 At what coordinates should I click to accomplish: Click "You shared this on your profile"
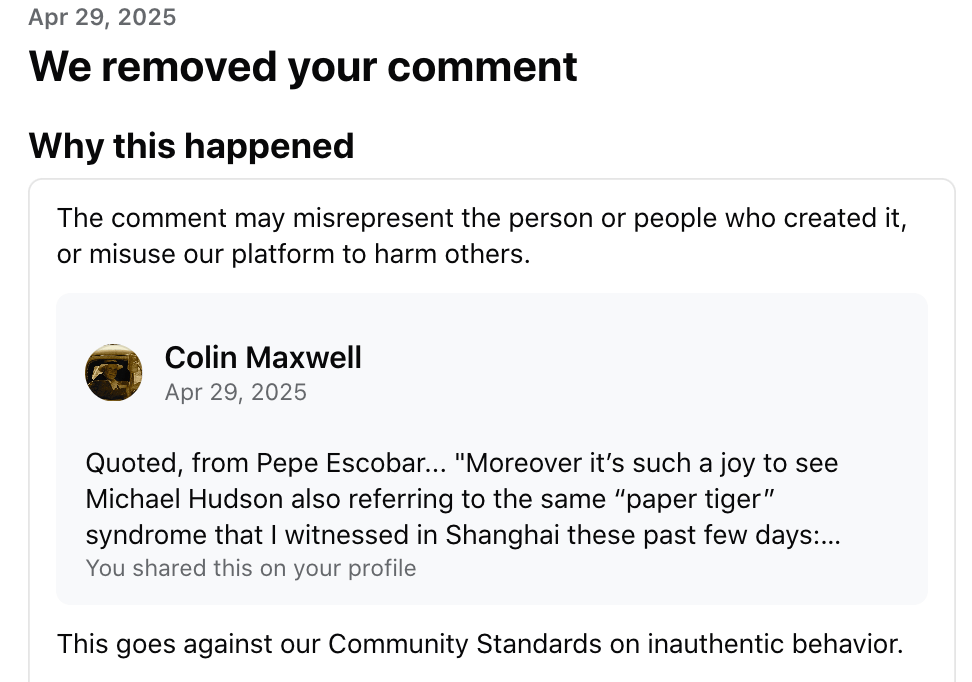point(250,568)
